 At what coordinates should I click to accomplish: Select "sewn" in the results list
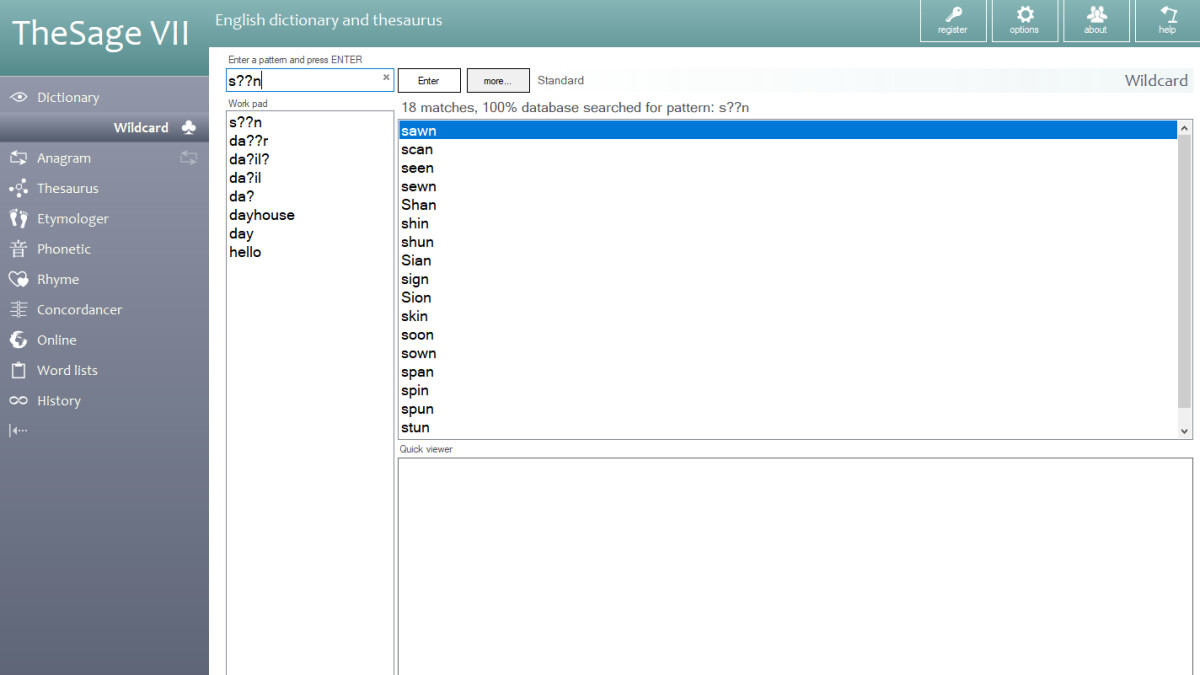(419, 186)
